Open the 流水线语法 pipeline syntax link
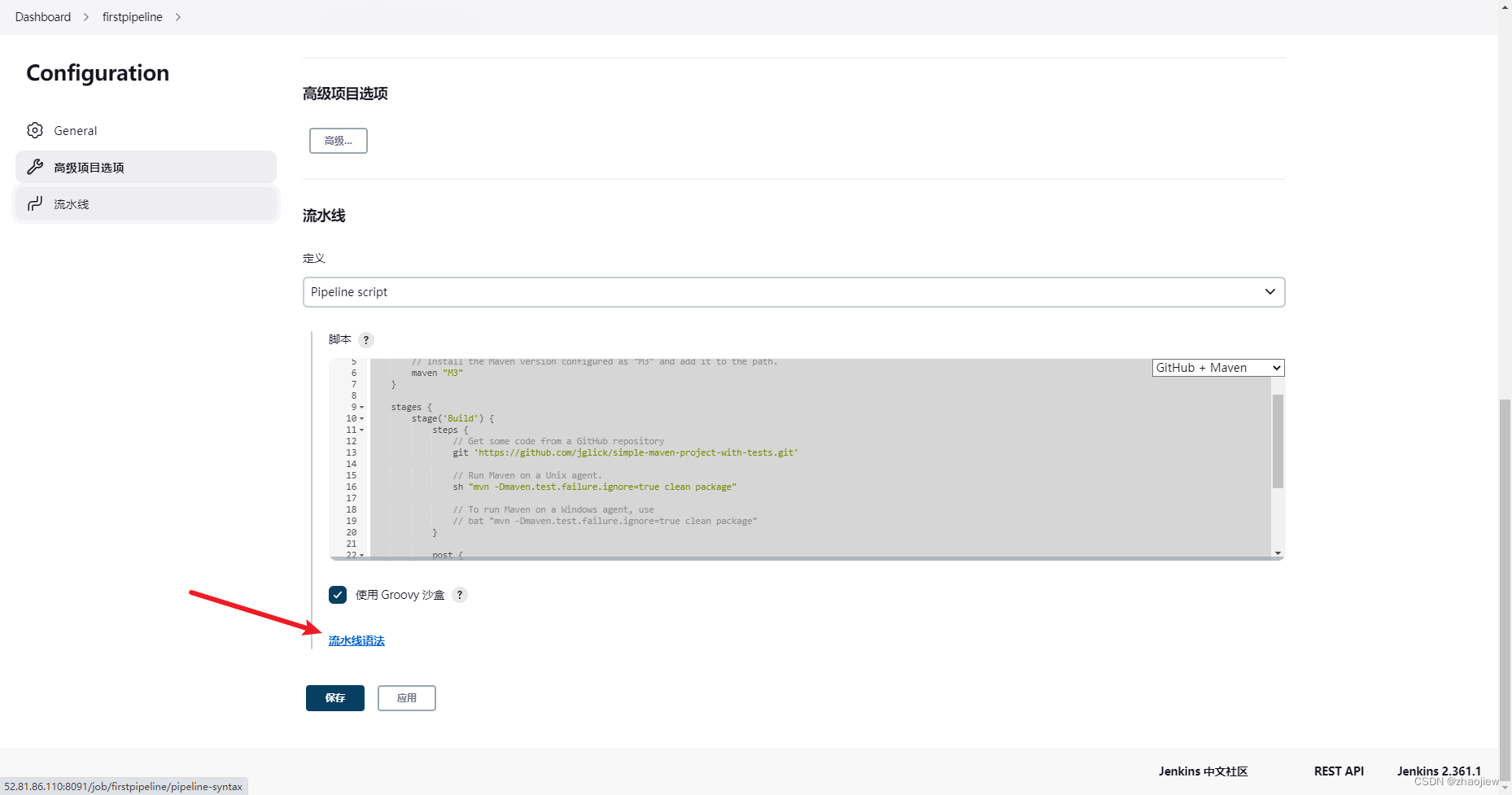The image size is (1512, 795). [356, 641]
